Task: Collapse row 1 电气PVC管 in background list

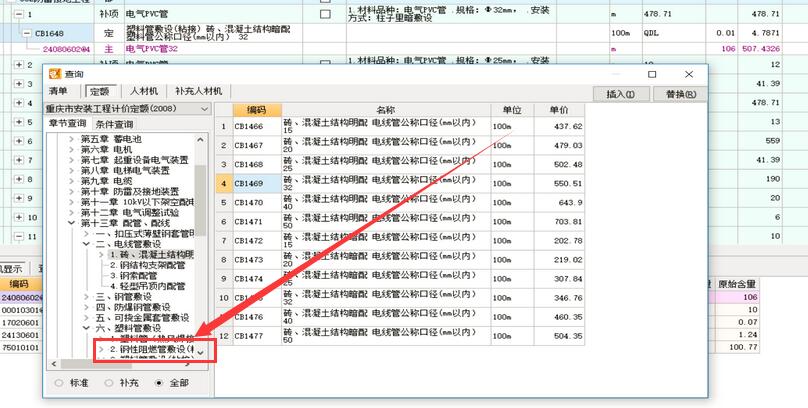Action: (19, 14)
